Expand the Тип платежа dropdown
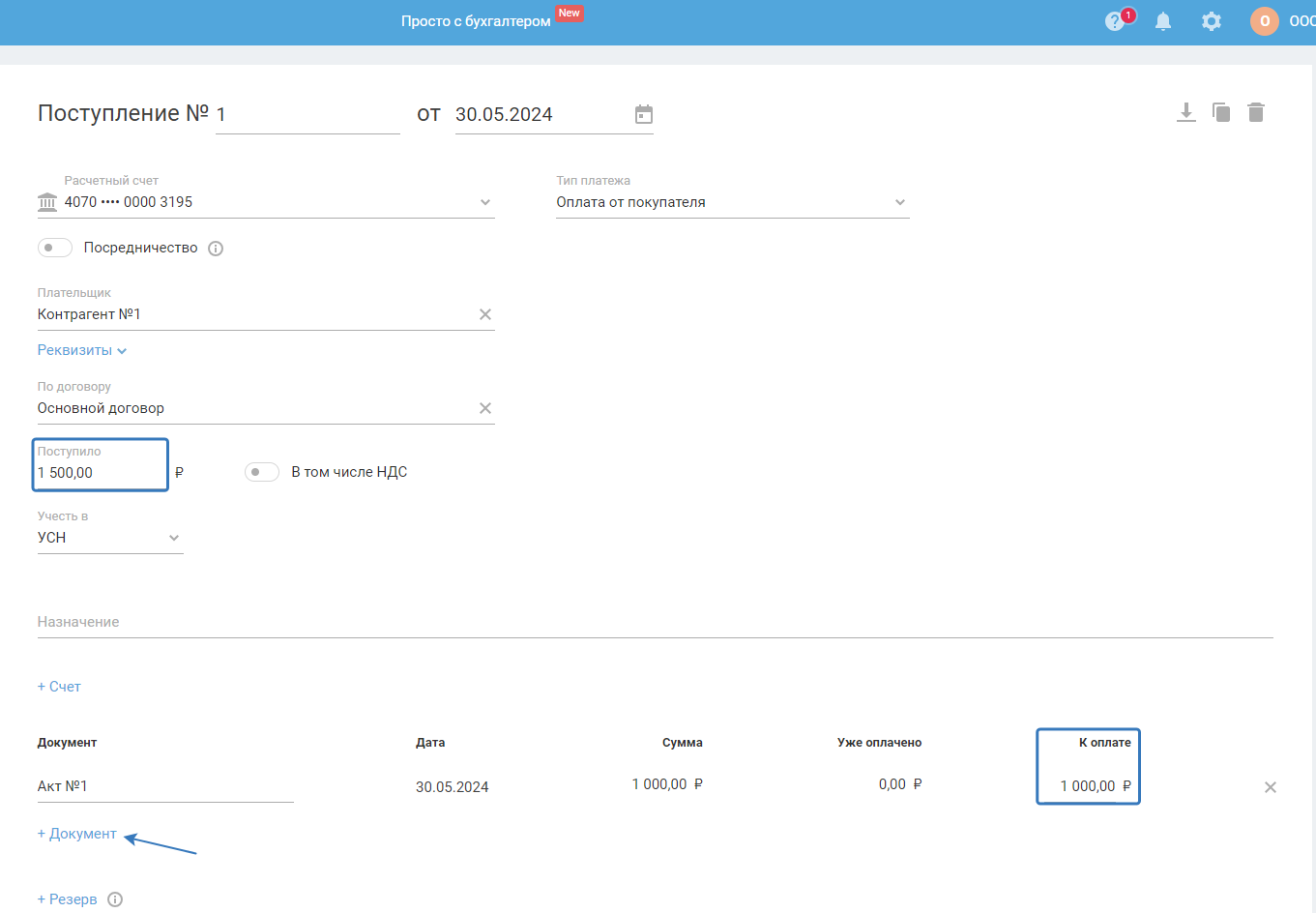Image resolution: width=1316 pixels, height=913 pixels. pos(900,202)
